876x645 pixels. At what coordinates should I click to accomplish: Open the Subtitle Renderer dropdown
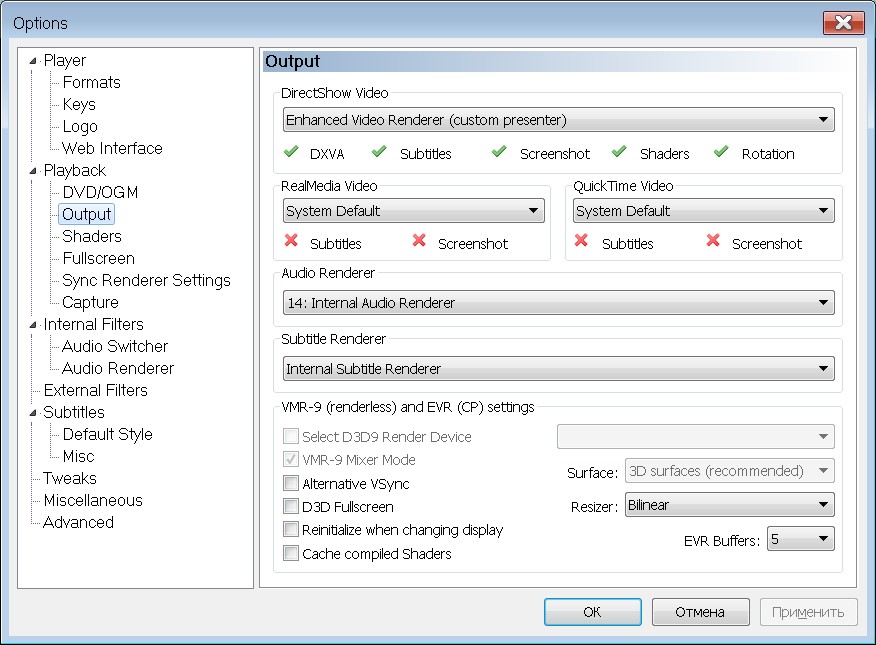tap(559, 369)
